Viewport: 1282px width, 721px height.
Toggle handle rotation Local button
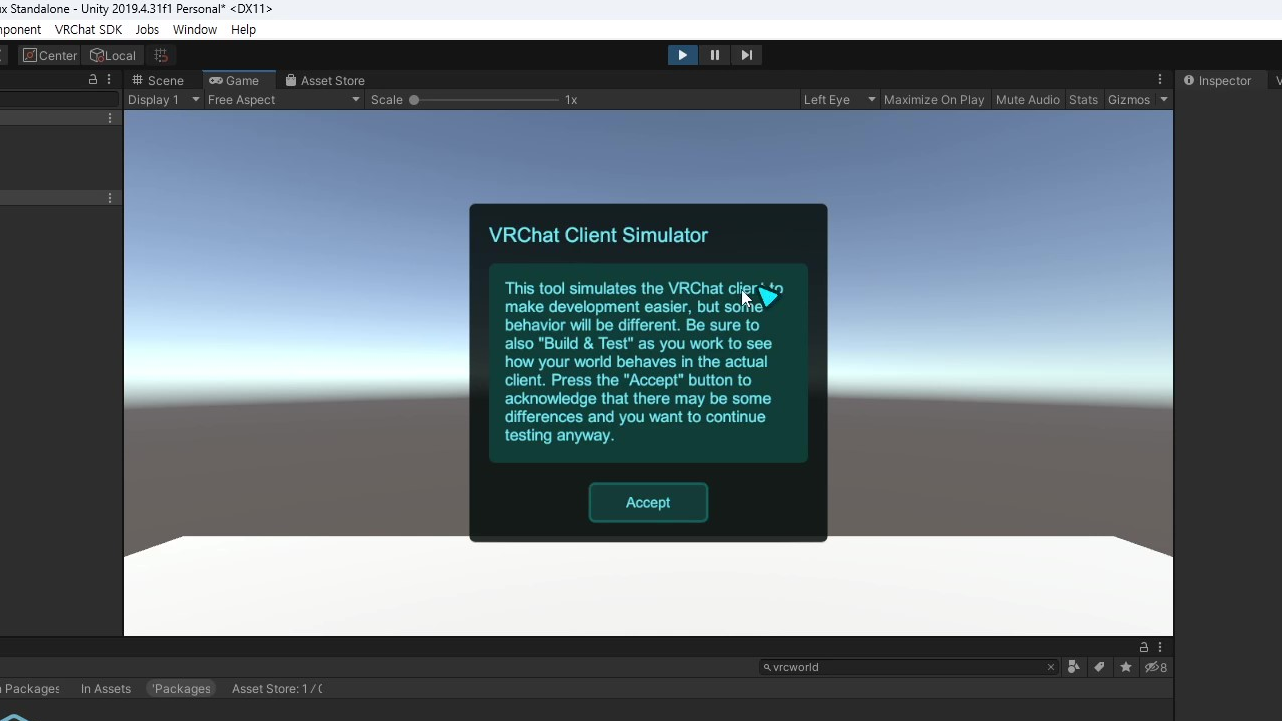pos(113,55)
